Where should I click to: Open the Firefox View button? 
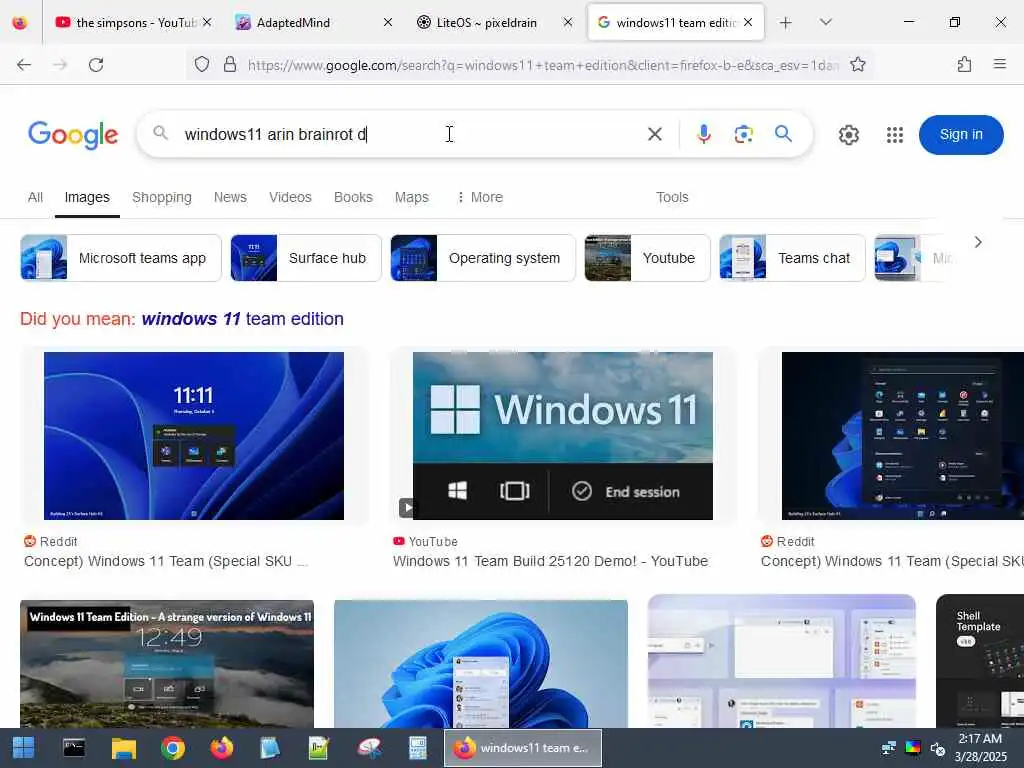20,23
